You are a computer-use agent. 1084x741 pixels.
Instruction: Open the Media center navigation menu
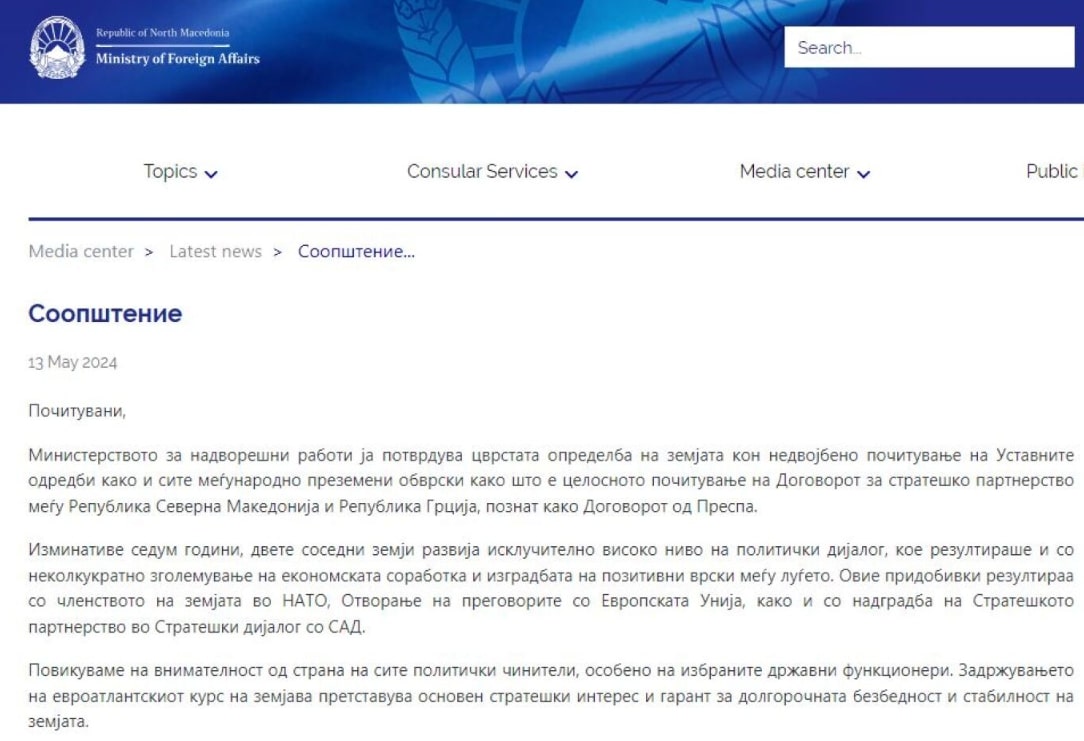pos(794,172)
